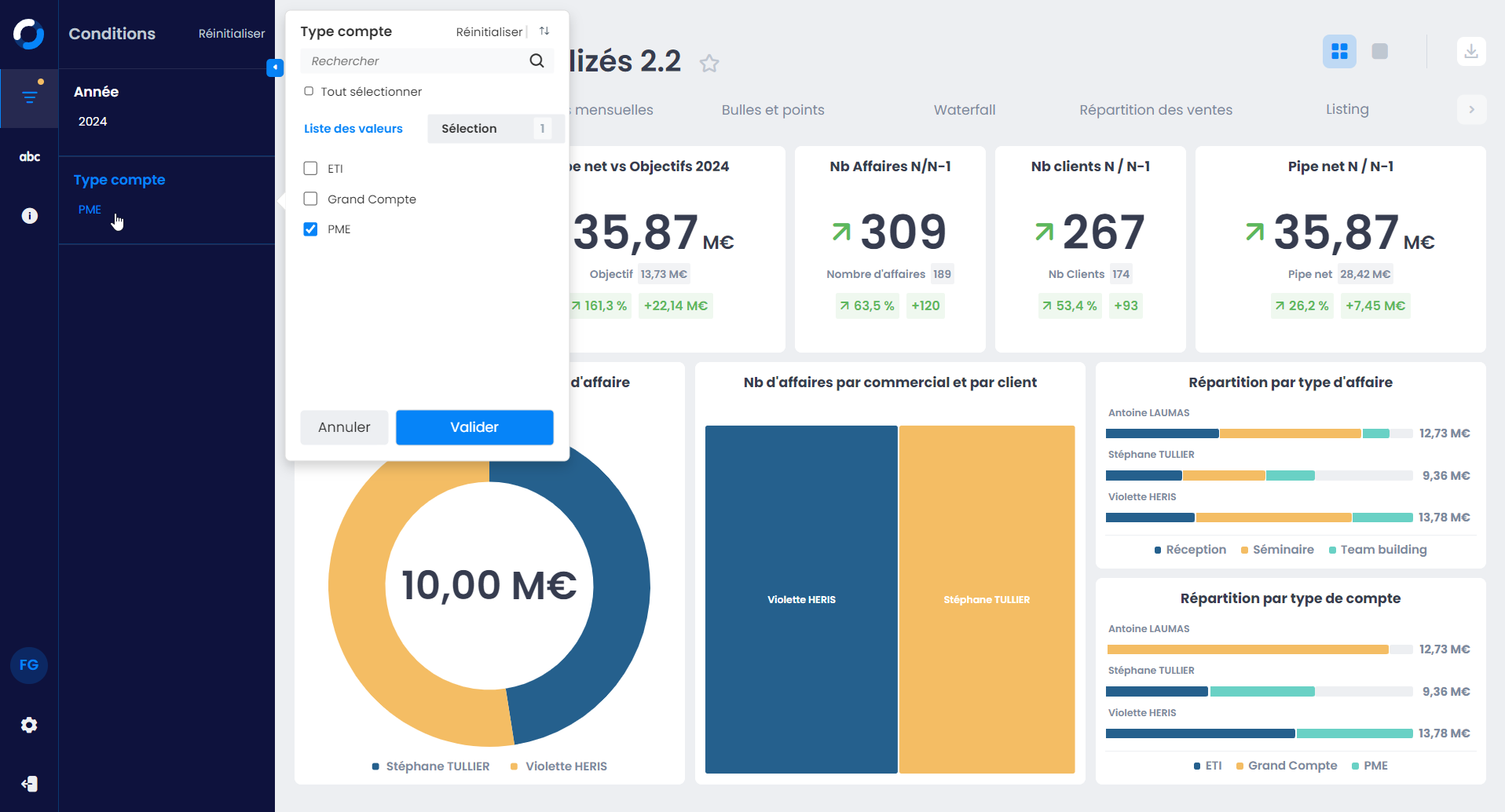
Task: Toggle sort order of Type compte values
Action: pos(544,31)
